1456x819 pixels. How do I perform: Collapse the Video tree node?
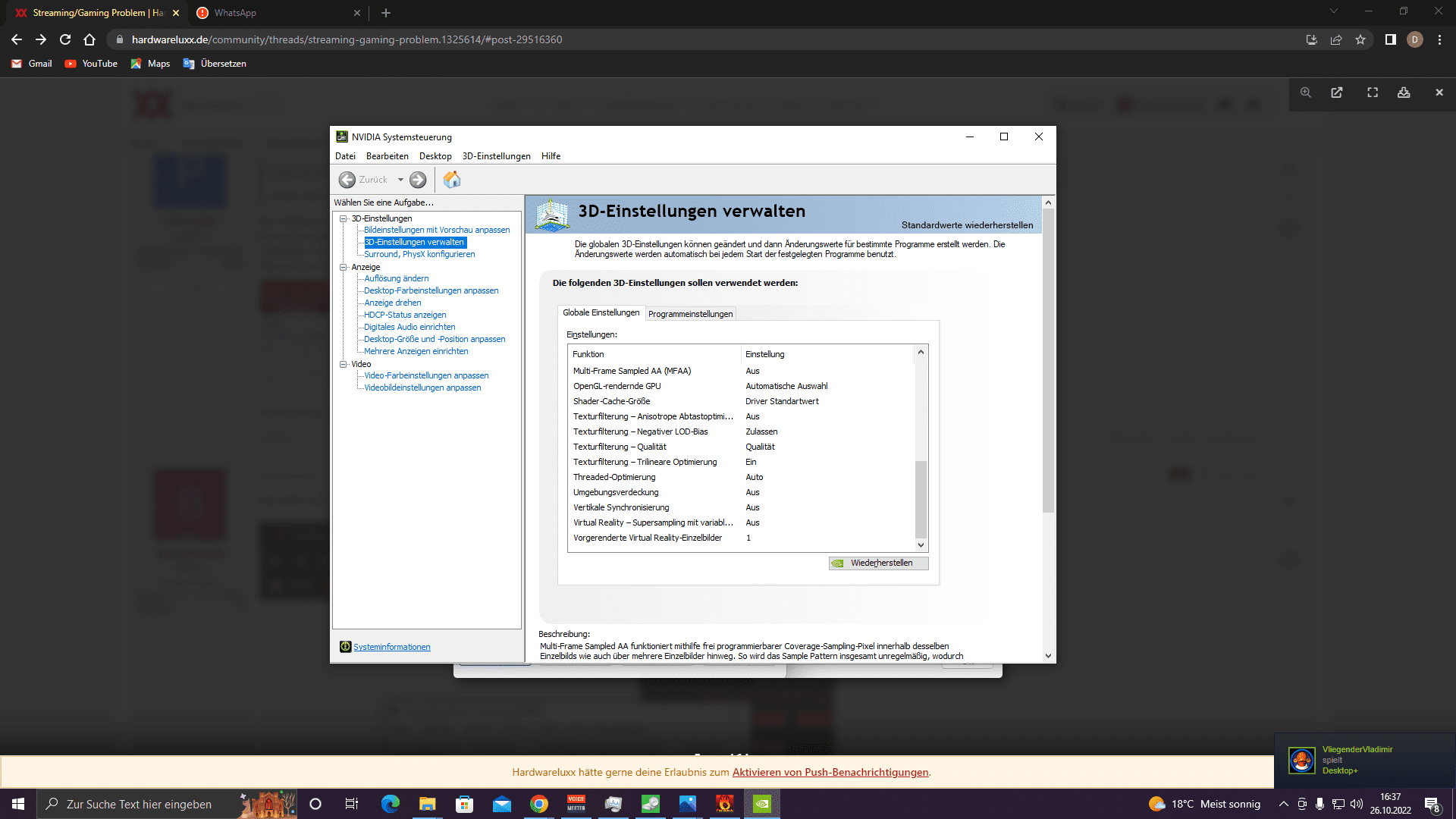(344, 364)
